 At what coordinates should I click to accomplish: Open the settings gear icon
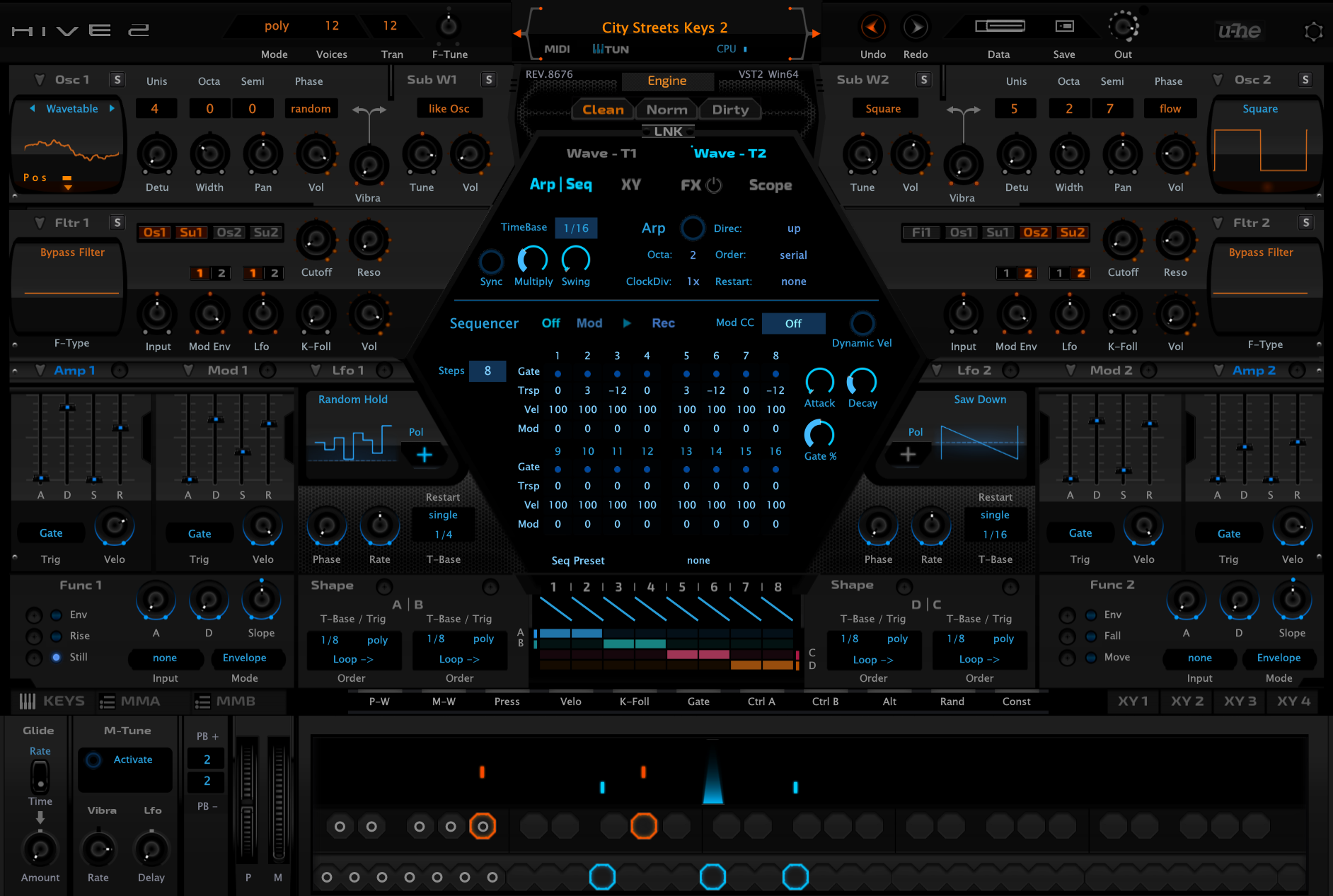pyautogui.click(x=1313, y=32)
